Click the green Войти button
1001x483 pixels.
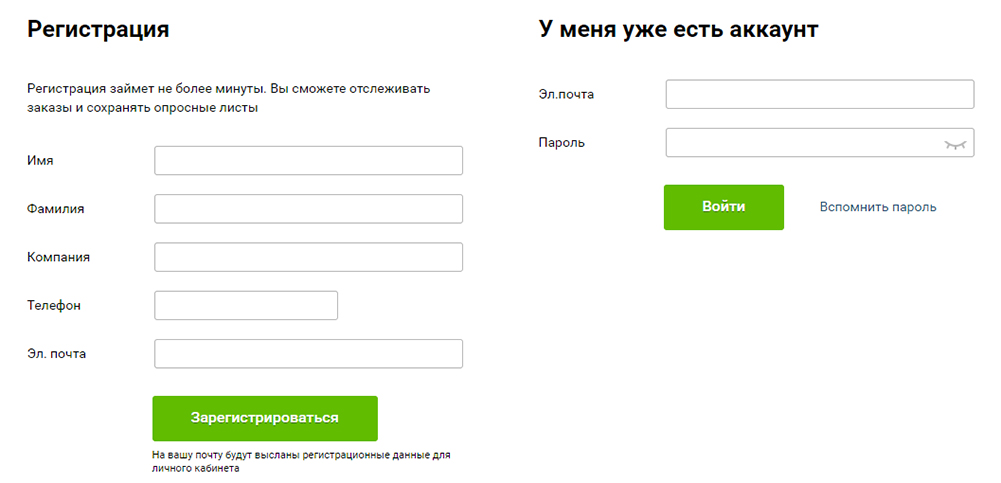[724, 207]
